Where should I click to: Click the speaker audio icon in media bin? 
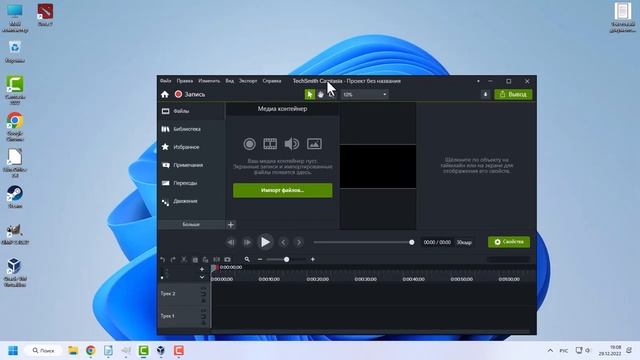[x=292, y=144]
